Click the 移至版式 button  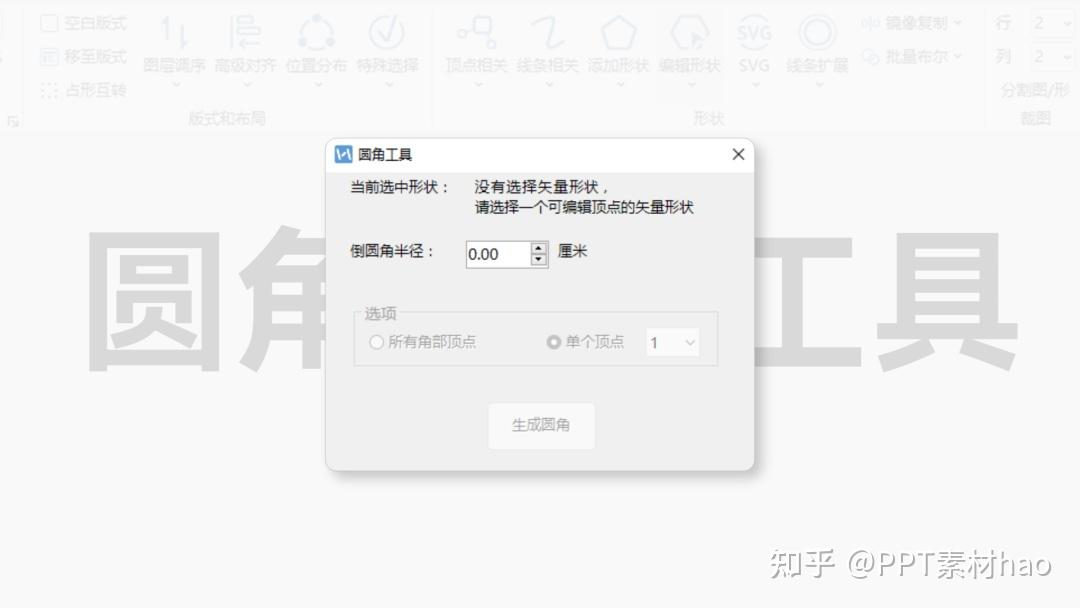click(84, 56)
